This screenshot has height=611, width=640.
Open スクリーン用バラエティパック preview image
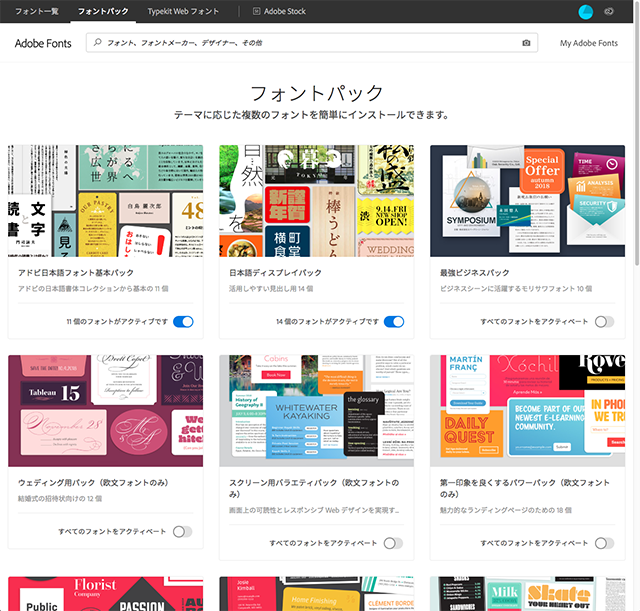(x=316, y=411)
